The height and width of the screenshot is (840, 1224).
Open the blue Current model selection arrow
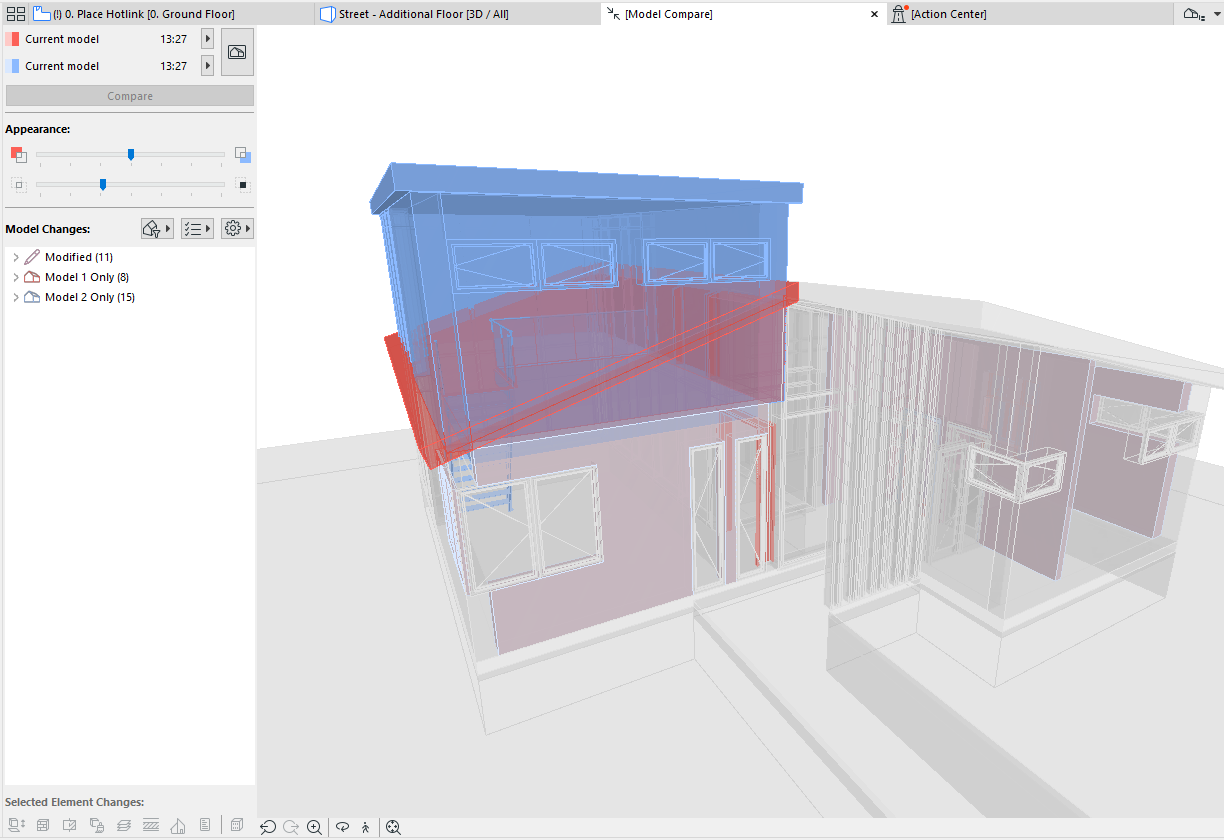click(x=207, y=66)
